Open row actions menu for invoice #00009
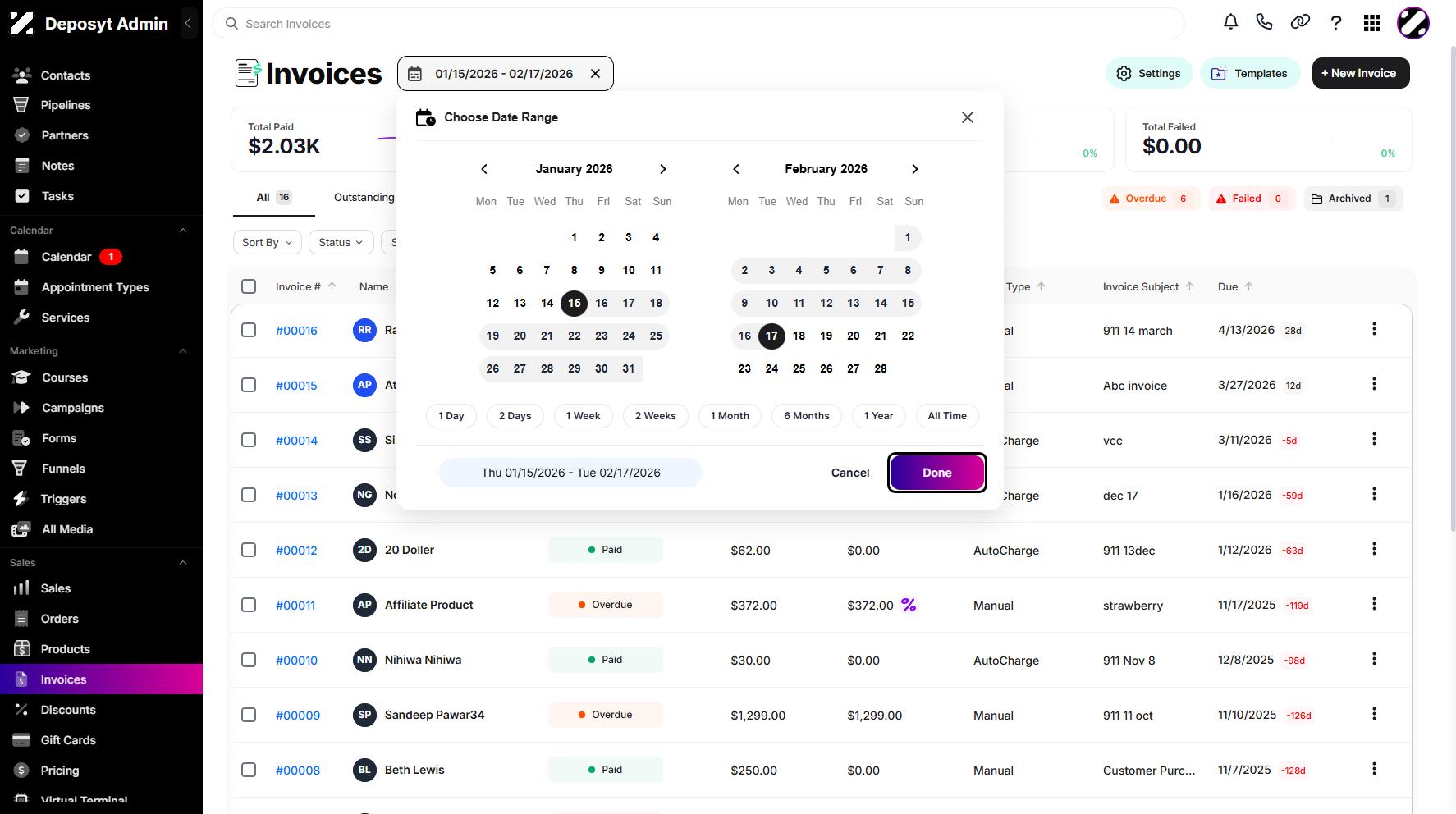Image resolution: width=1456 pixels, height=814 pixels. click(x=1374, y=714)
